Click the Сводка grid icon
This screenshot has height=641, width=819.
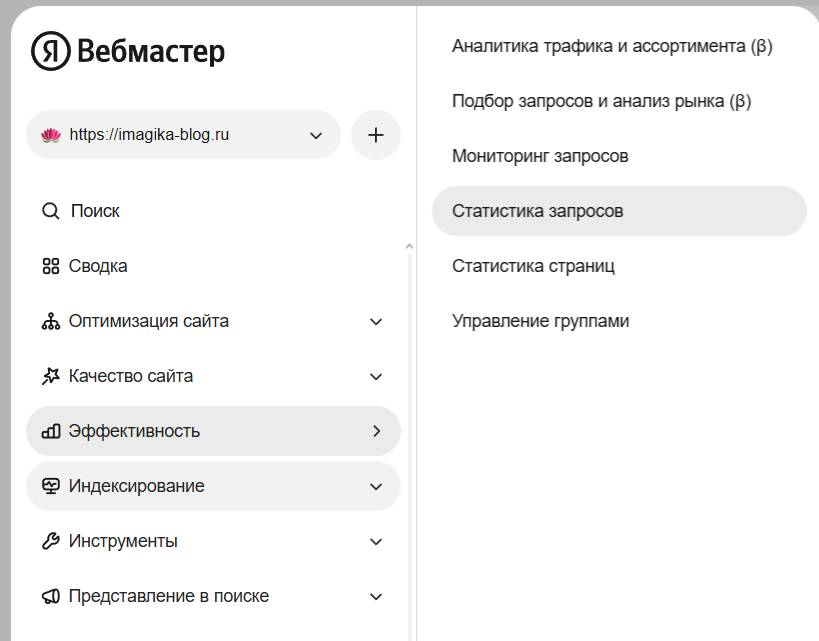[50, 266]
